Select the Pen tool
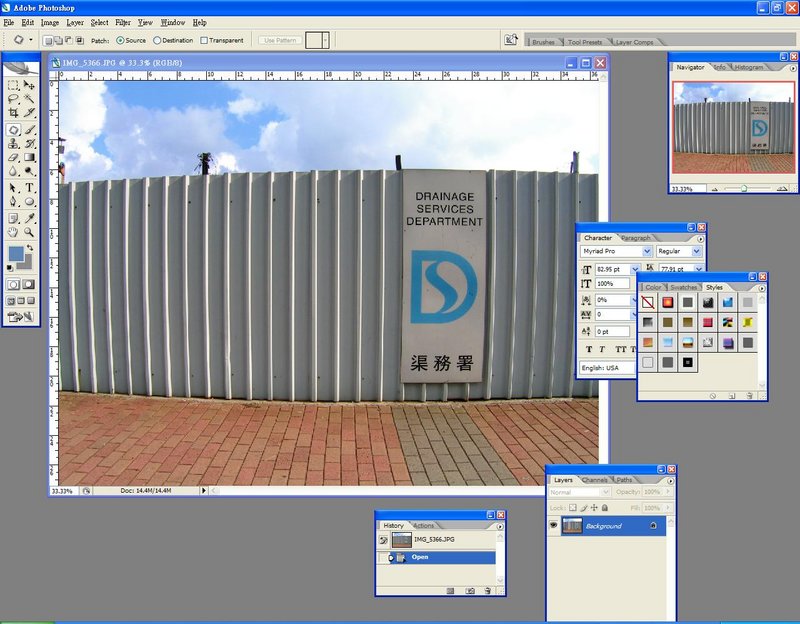This screenshot has height=624, width=800. (14, 202)
